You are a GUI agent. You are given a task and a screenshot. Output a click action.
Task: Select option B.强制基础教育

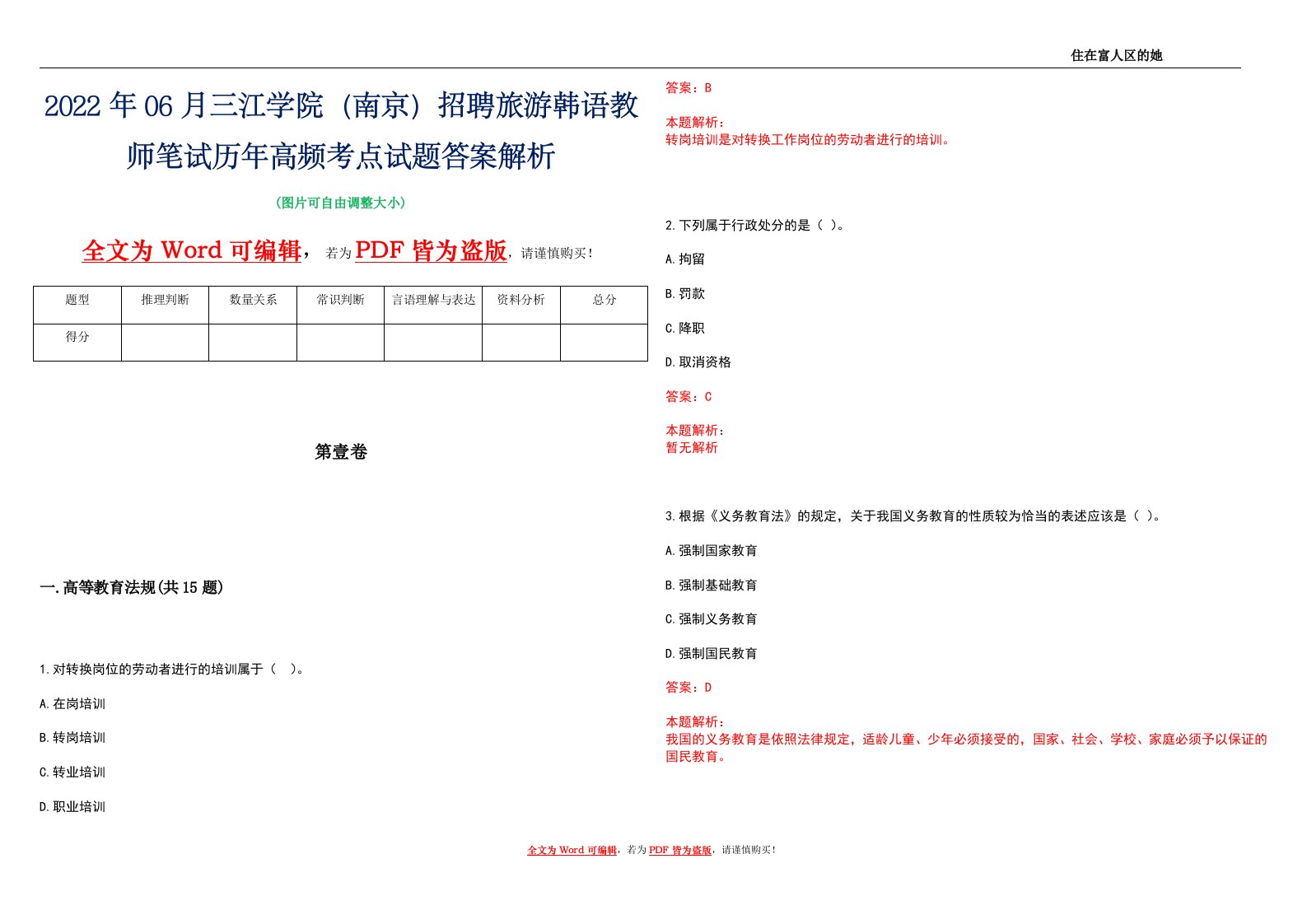pos(712,586)
